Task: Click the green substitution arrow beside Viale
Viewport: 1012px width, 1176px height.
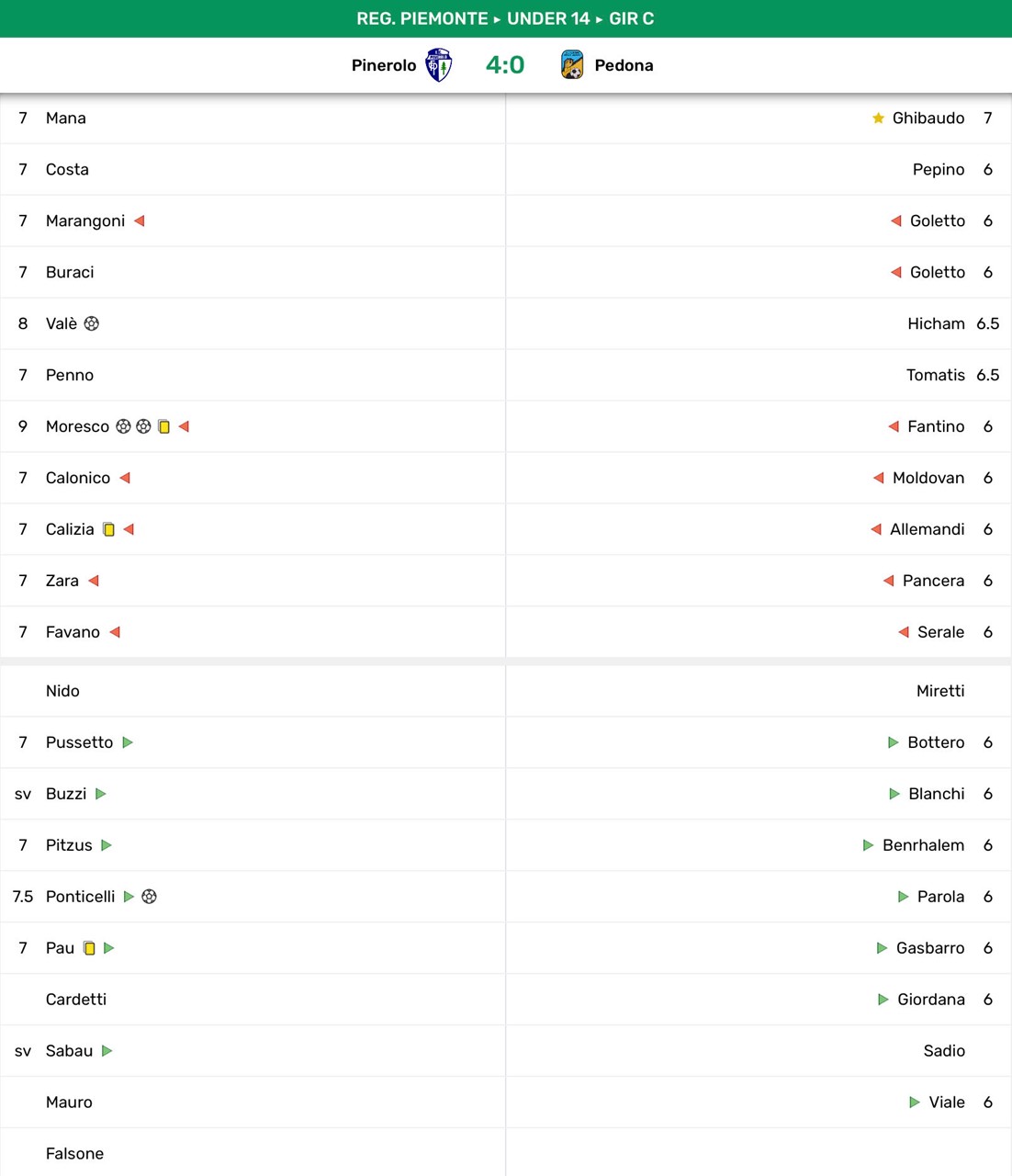Action: 914,1102
